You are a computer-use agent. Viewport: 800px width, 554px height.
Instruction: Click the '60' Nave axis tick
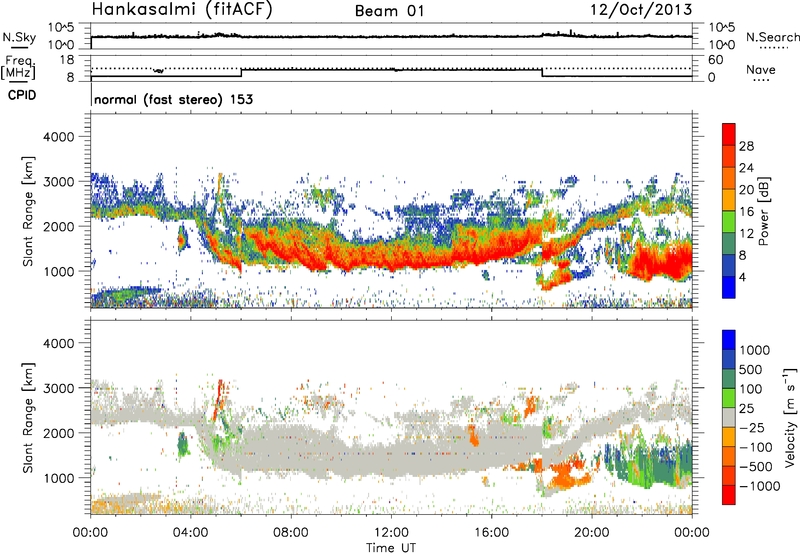tap(716, 60)
